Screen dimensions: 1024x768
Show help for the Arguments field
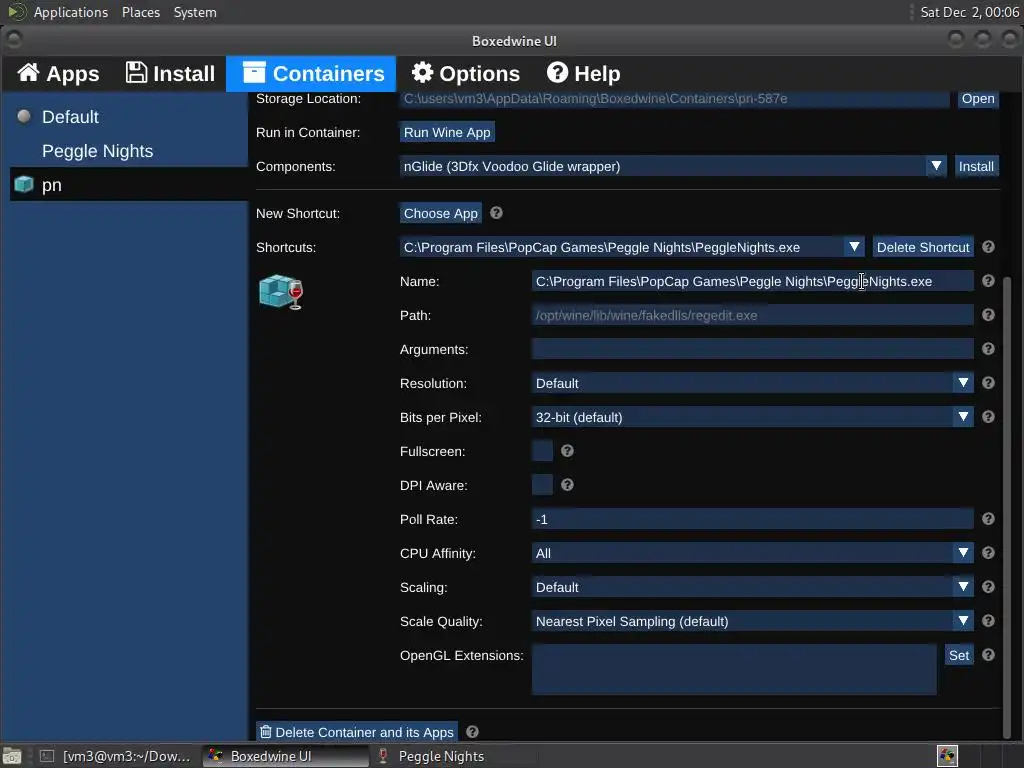tap(988, 349)
